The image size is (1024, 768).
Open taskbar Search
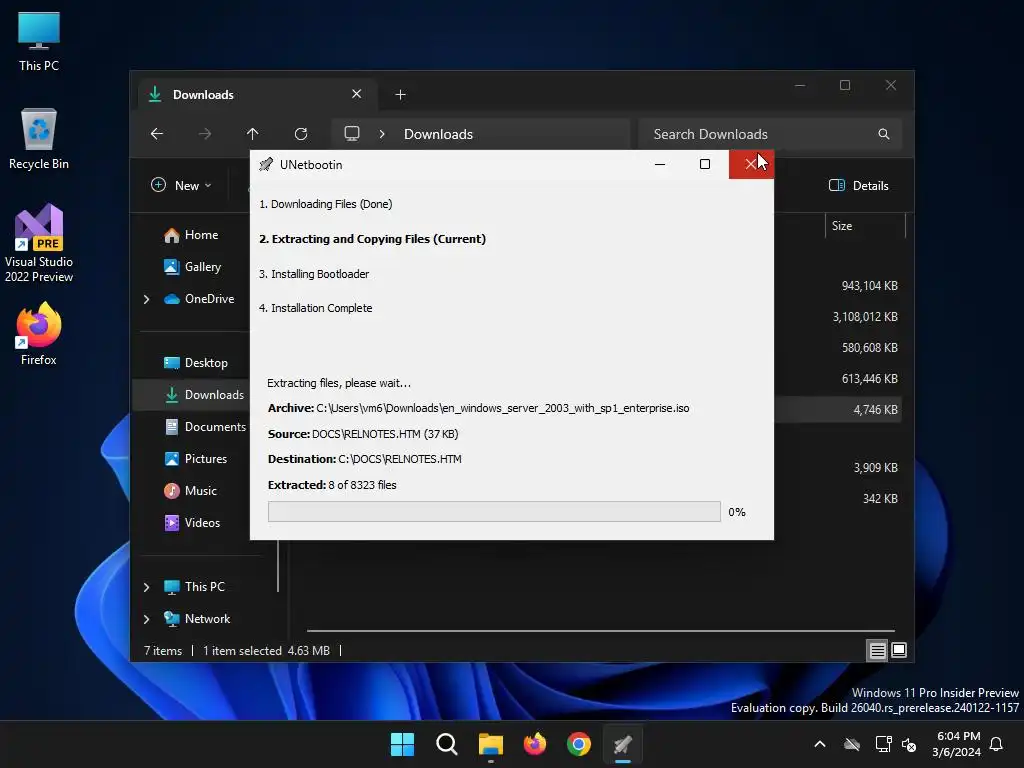(x=447, y=744)
